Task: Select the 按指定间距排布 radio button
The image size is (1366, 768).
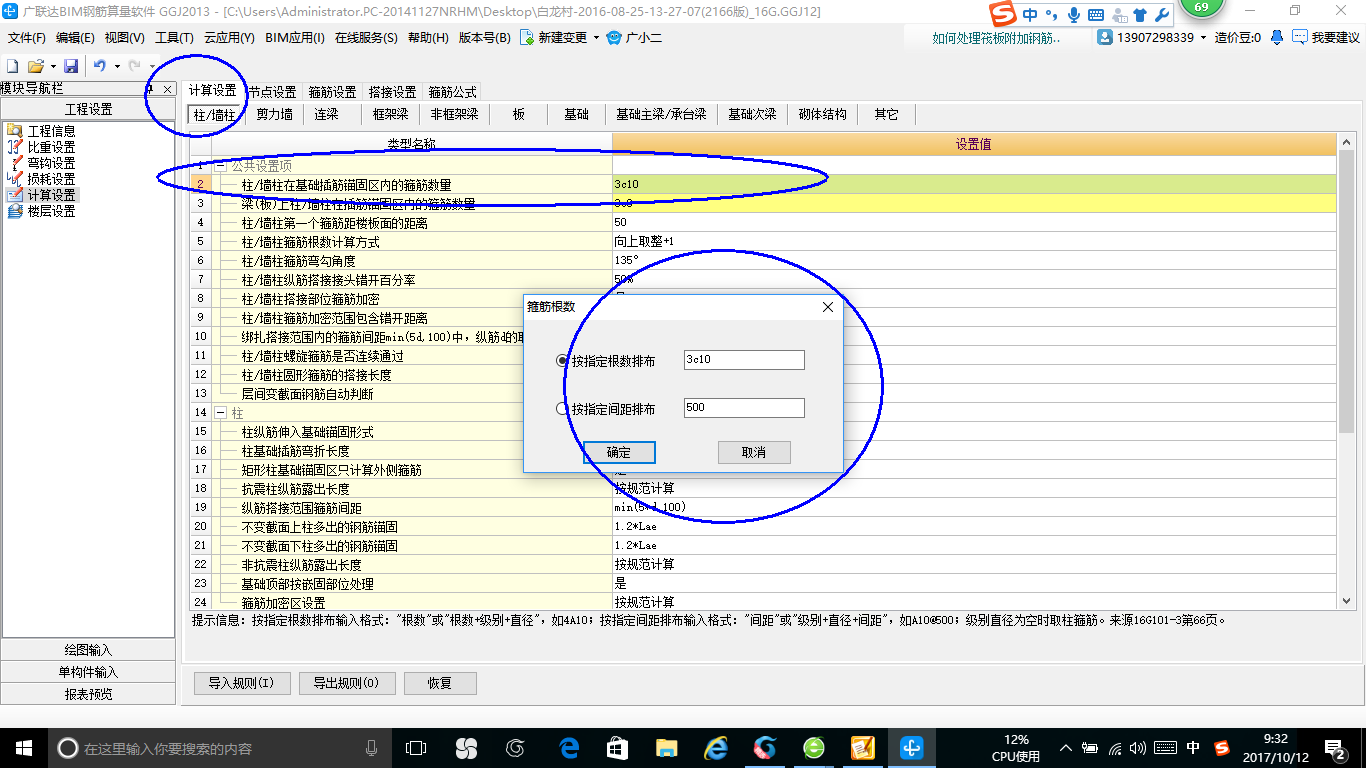Action: click(x=562, y=409)
